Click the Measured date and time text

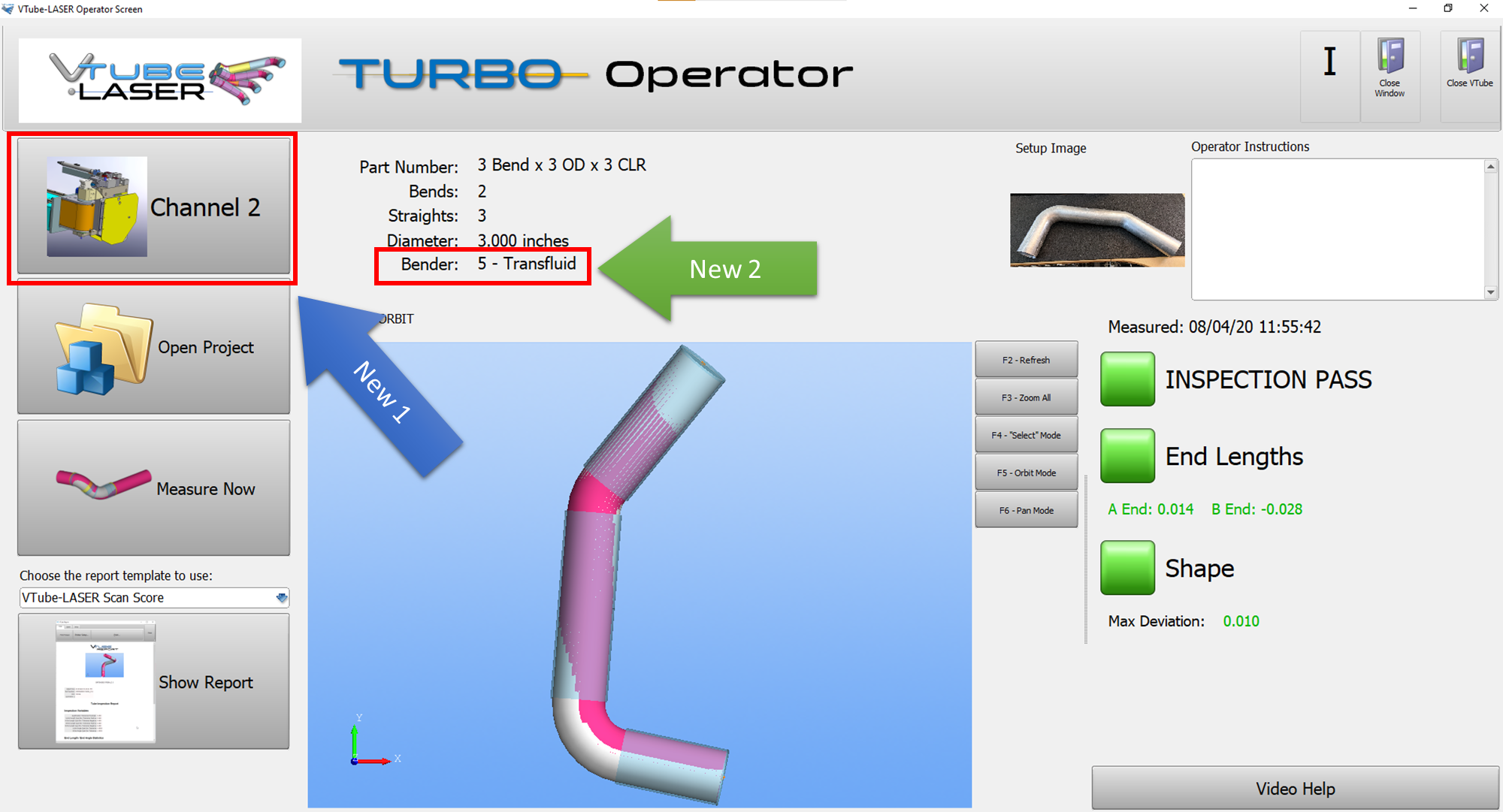point(1214,327)
